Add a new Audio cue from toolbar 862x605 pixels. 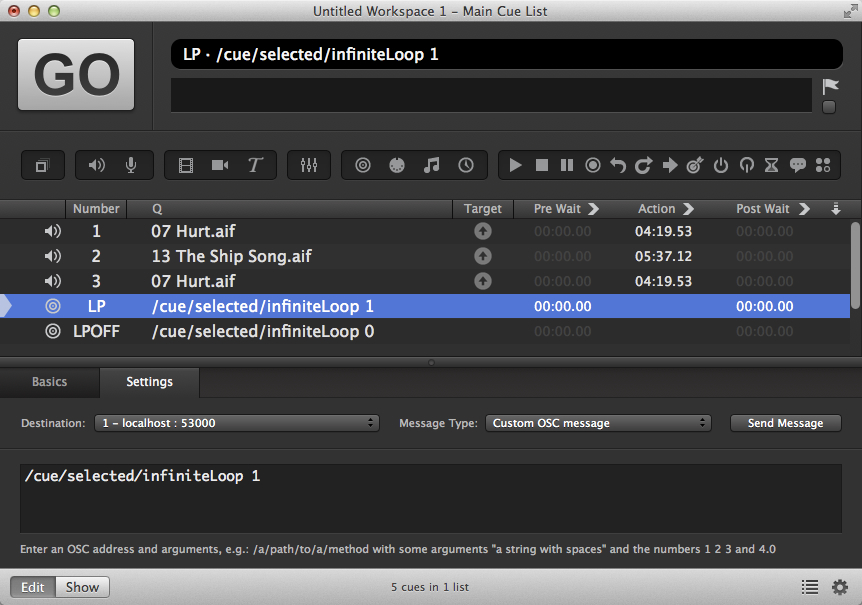point(97,165)
